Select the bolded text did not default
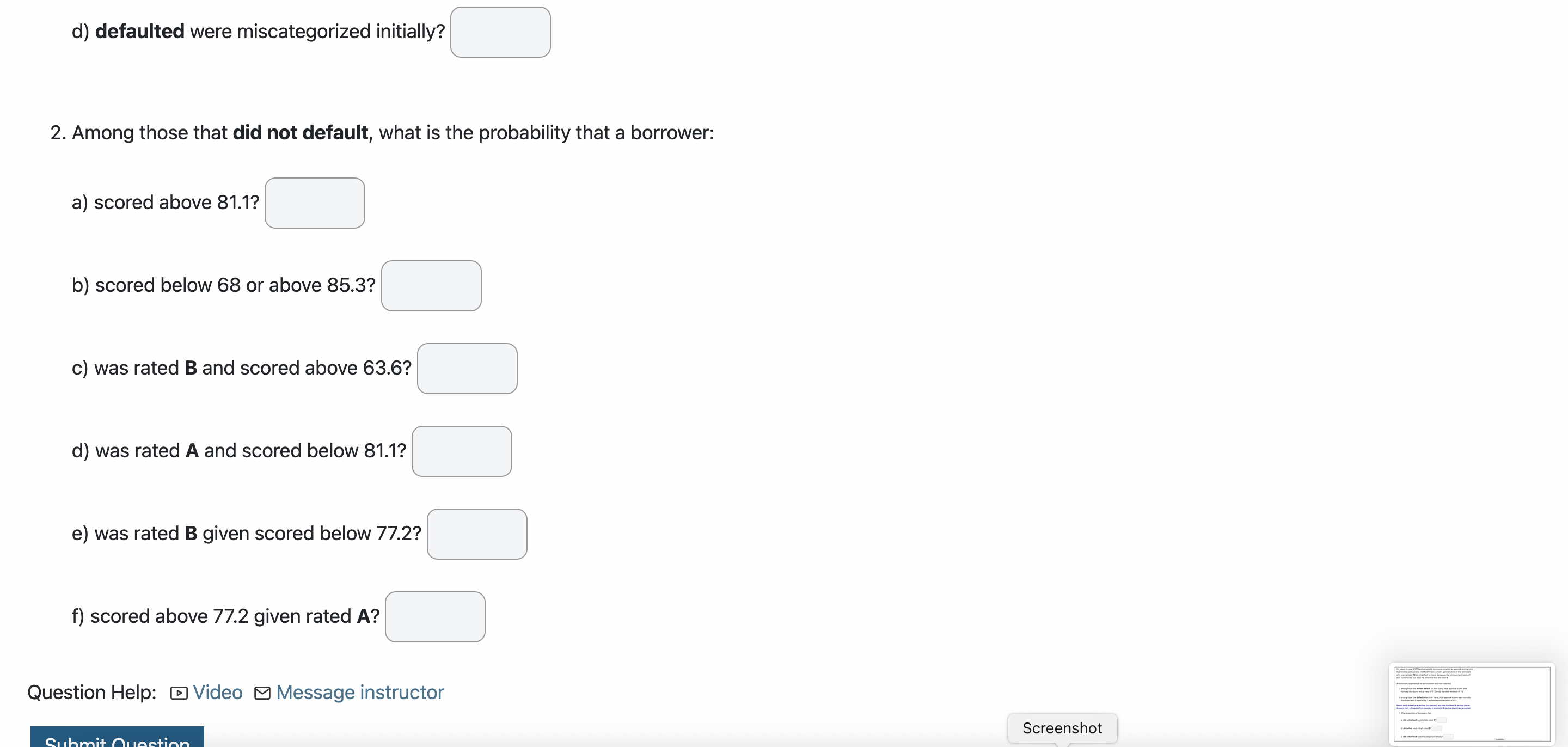Image resolution: width=1568 pixels, height=747 pixels. click(x=301, y=132)
